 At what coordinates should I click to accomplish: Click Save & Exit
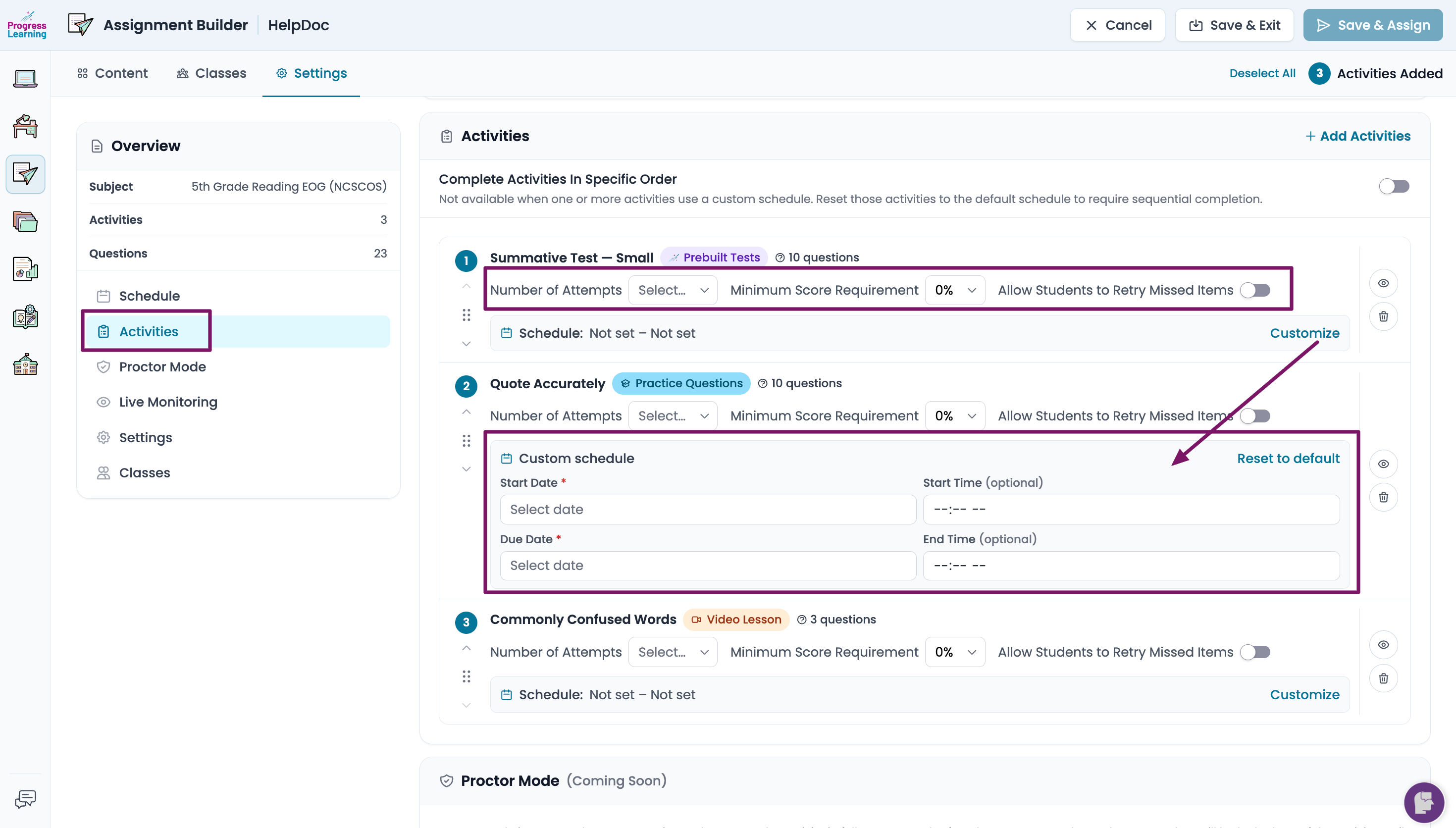coord(1234,25)
